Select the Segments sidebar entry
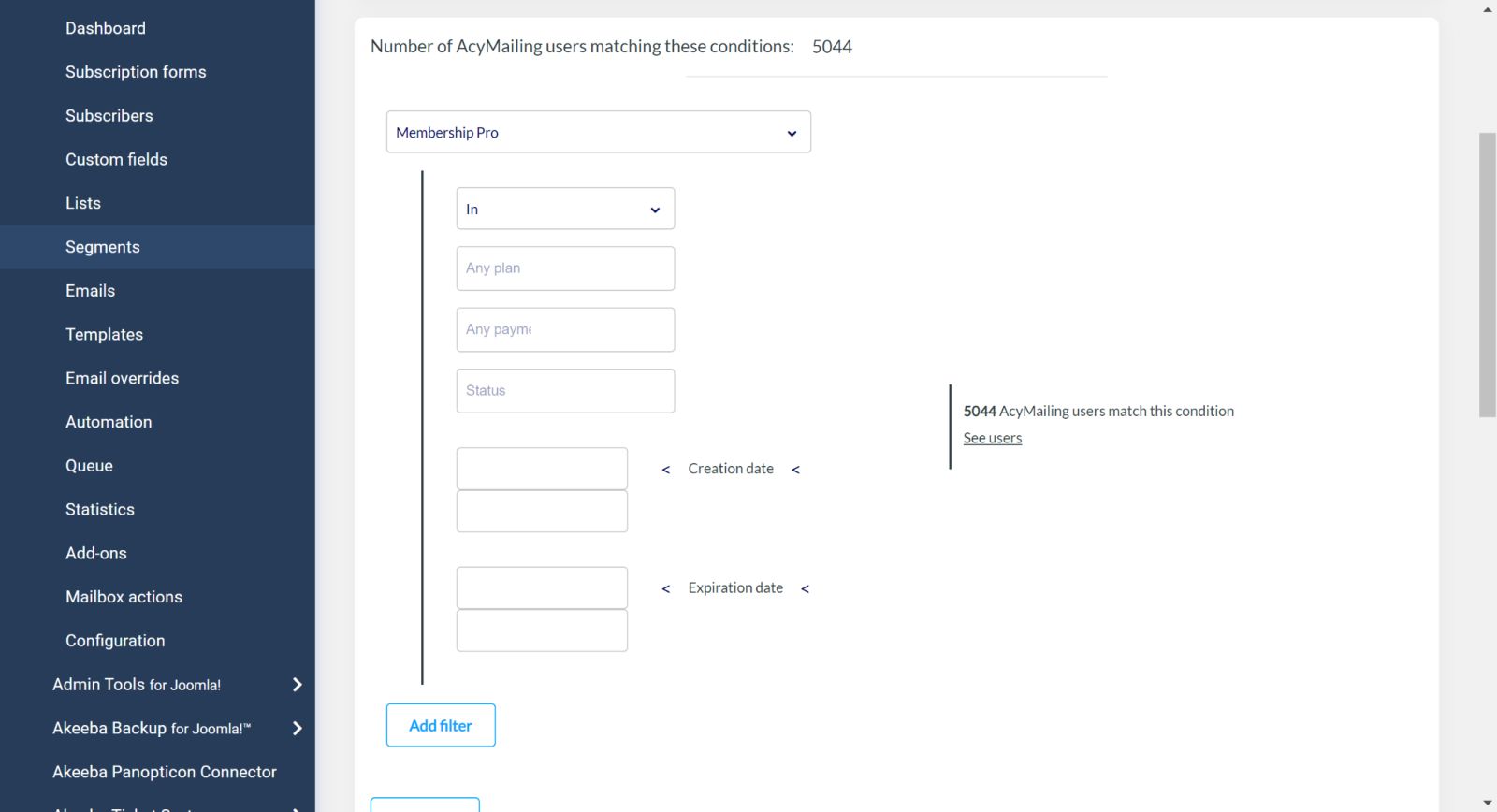This screenshot has width=1497, height=812. pyautogui.click(x=157, y=247)
